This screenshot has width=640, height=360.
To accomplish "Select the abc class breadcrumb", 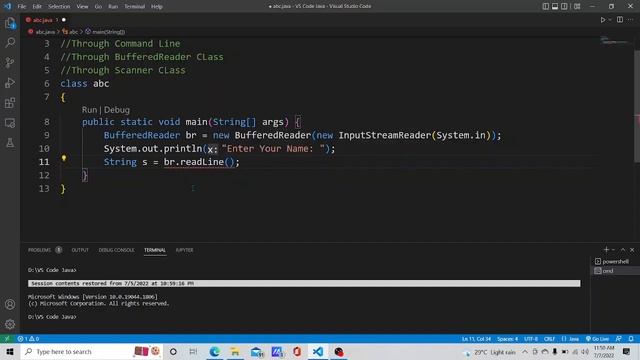I will pyautogui.click(x=70, y=31).
